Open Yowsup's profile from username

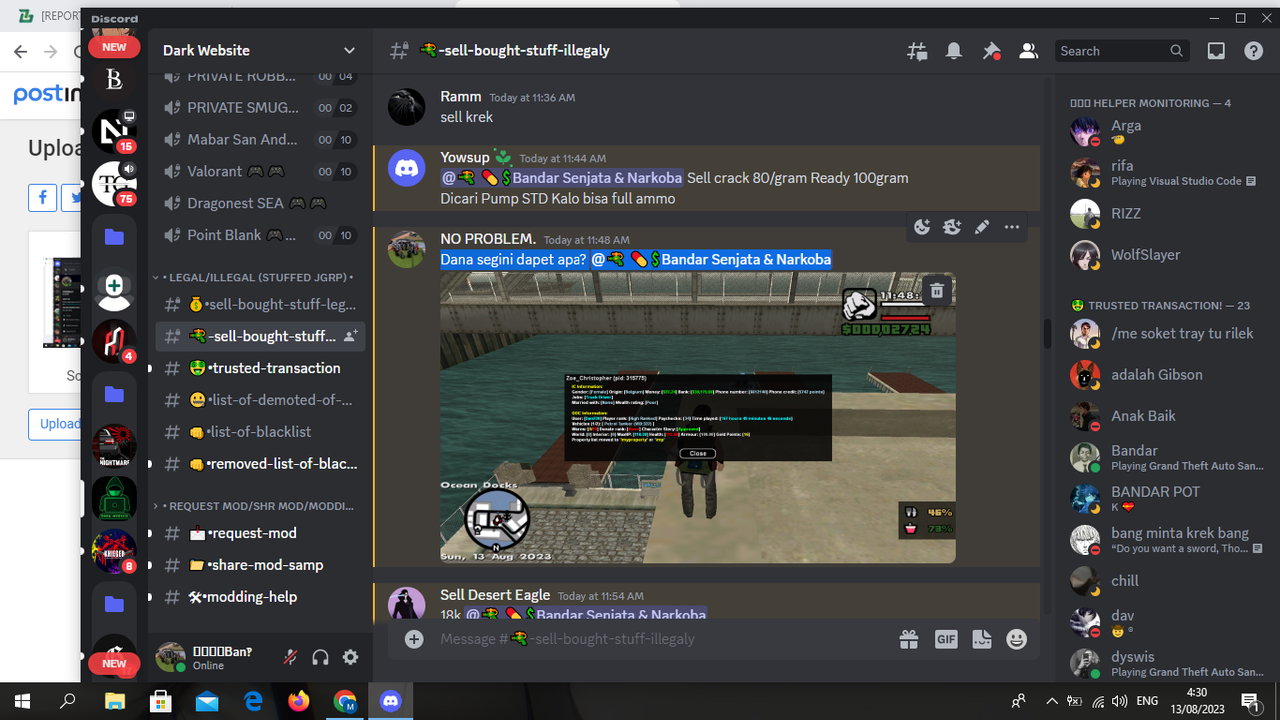pyautogui.click(x=465, y=157)
